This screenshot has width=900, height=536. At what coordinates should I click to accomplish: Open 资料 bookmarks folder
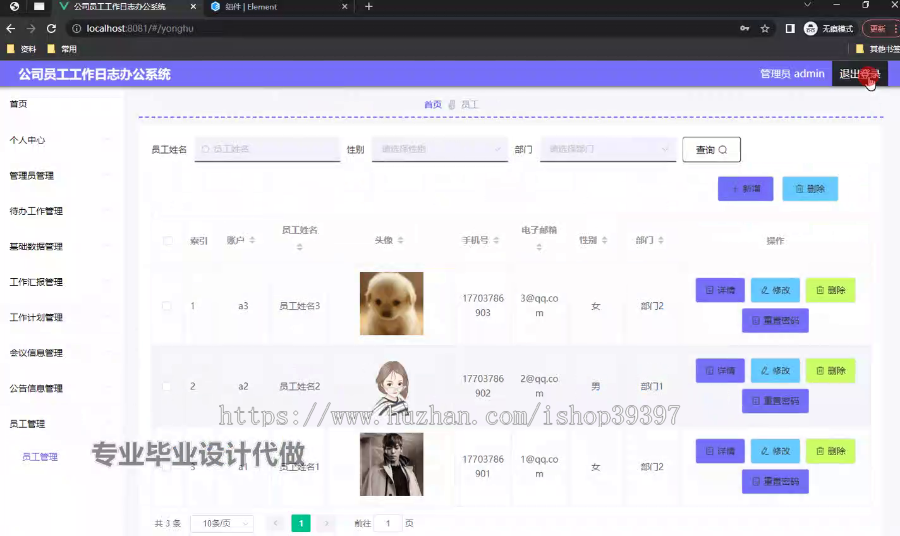pos(21,49)
